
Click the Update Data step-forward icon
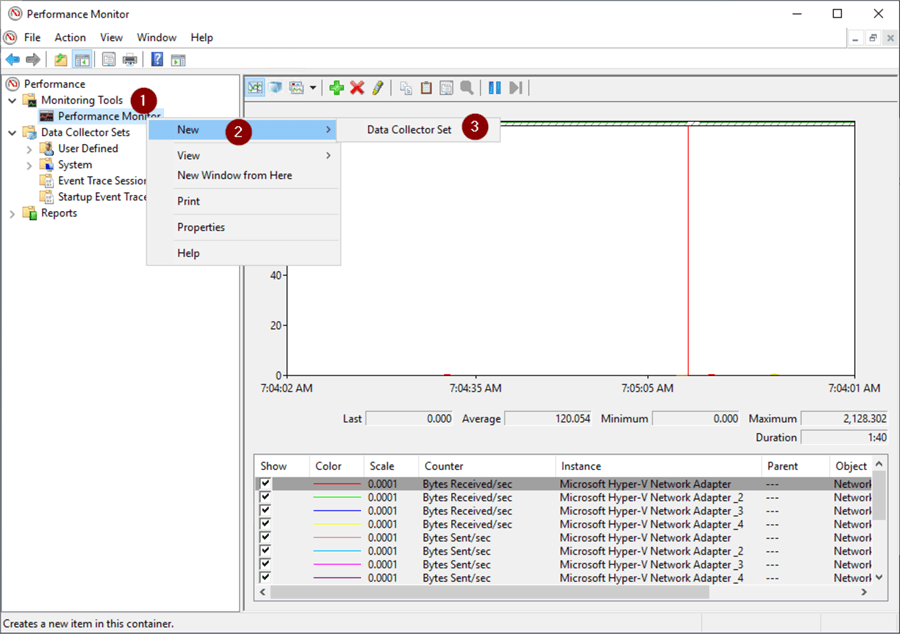pyautogui.click(x=515, y=88)
